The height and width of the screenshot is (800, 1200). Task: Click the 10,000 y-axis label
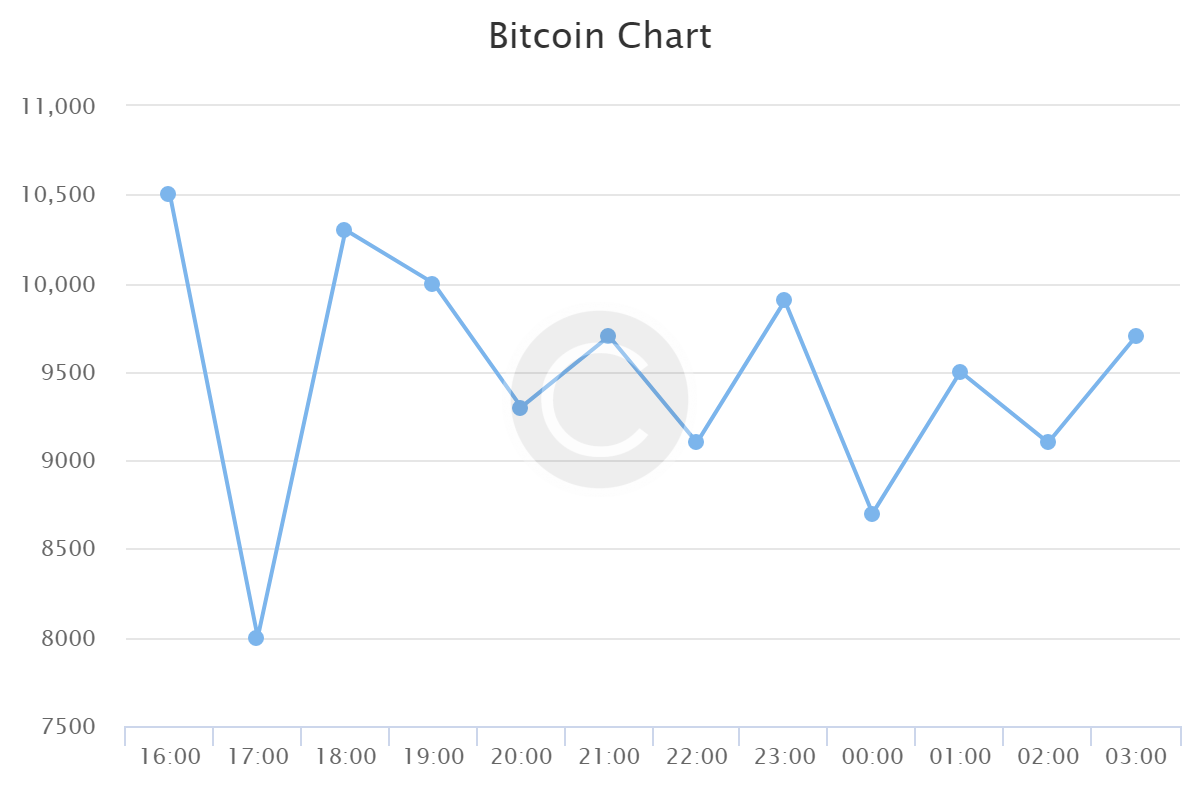tap(58, 285)
